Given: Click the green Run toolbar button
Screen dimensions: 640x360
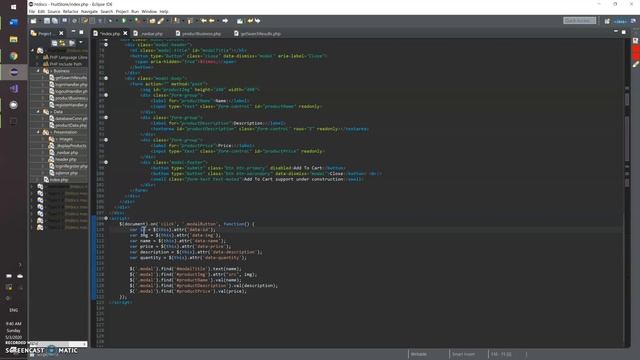Looking at the screenshot, I should tap(124, 21).
